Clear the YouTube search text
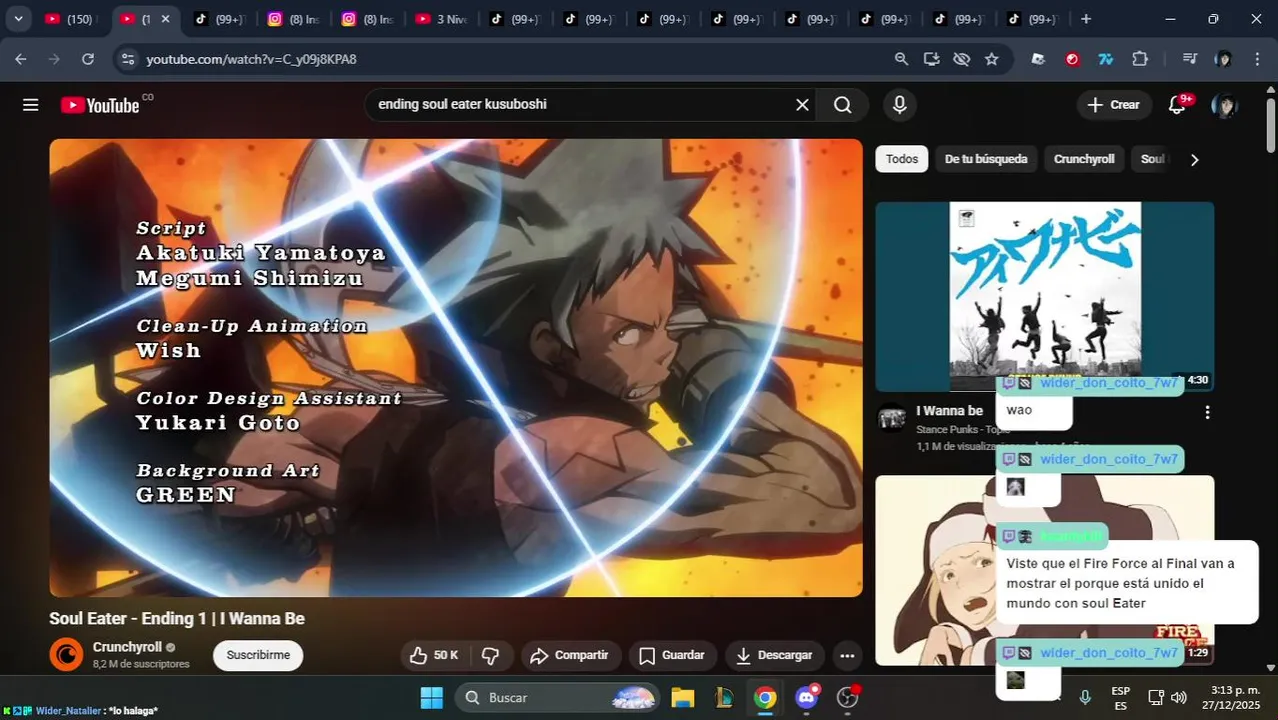1278x720 pixels. tap(802, 105)
